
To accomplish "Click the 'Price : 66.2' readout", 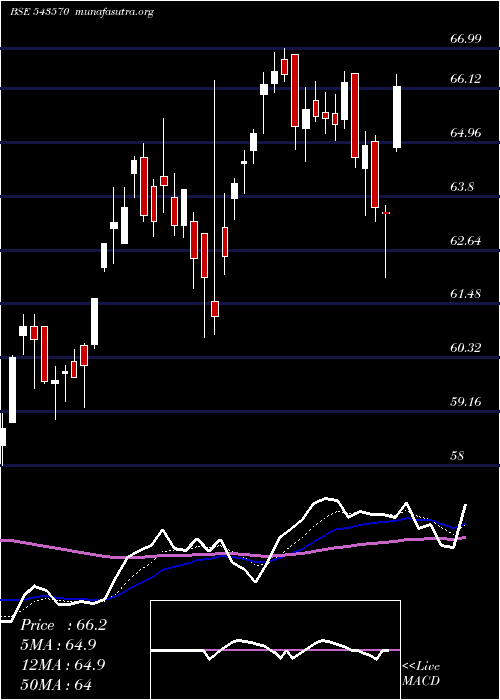I will pos(63,625).
